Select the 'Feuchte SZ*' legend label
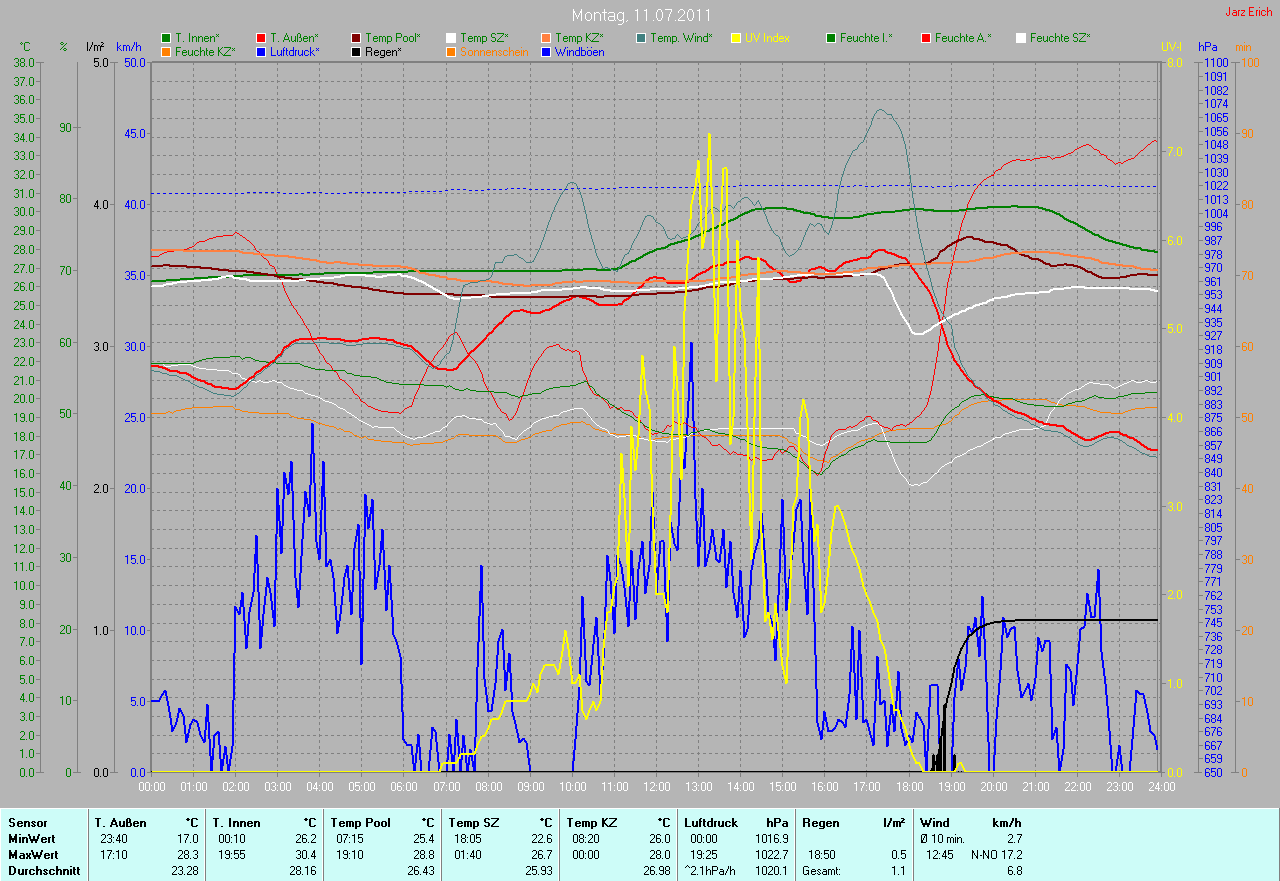The width and height of the screenshot is (1280, 881). [1061, 38]
